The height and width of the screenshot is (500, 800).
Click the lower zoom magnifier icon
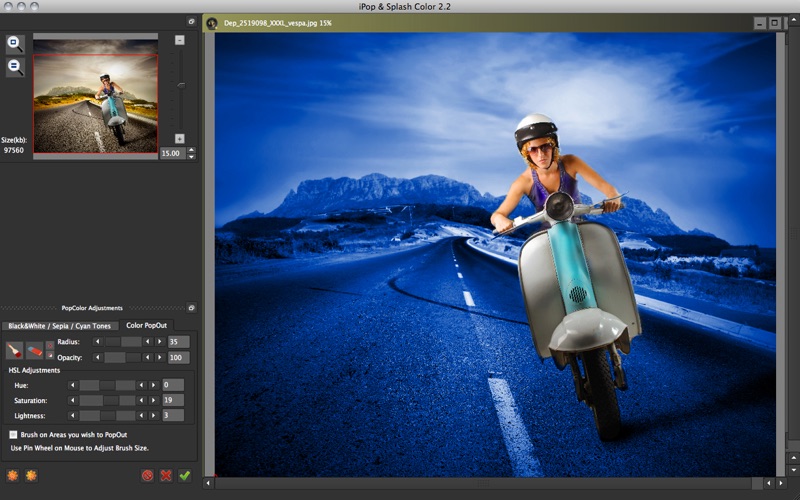click(x=15, y=67)
